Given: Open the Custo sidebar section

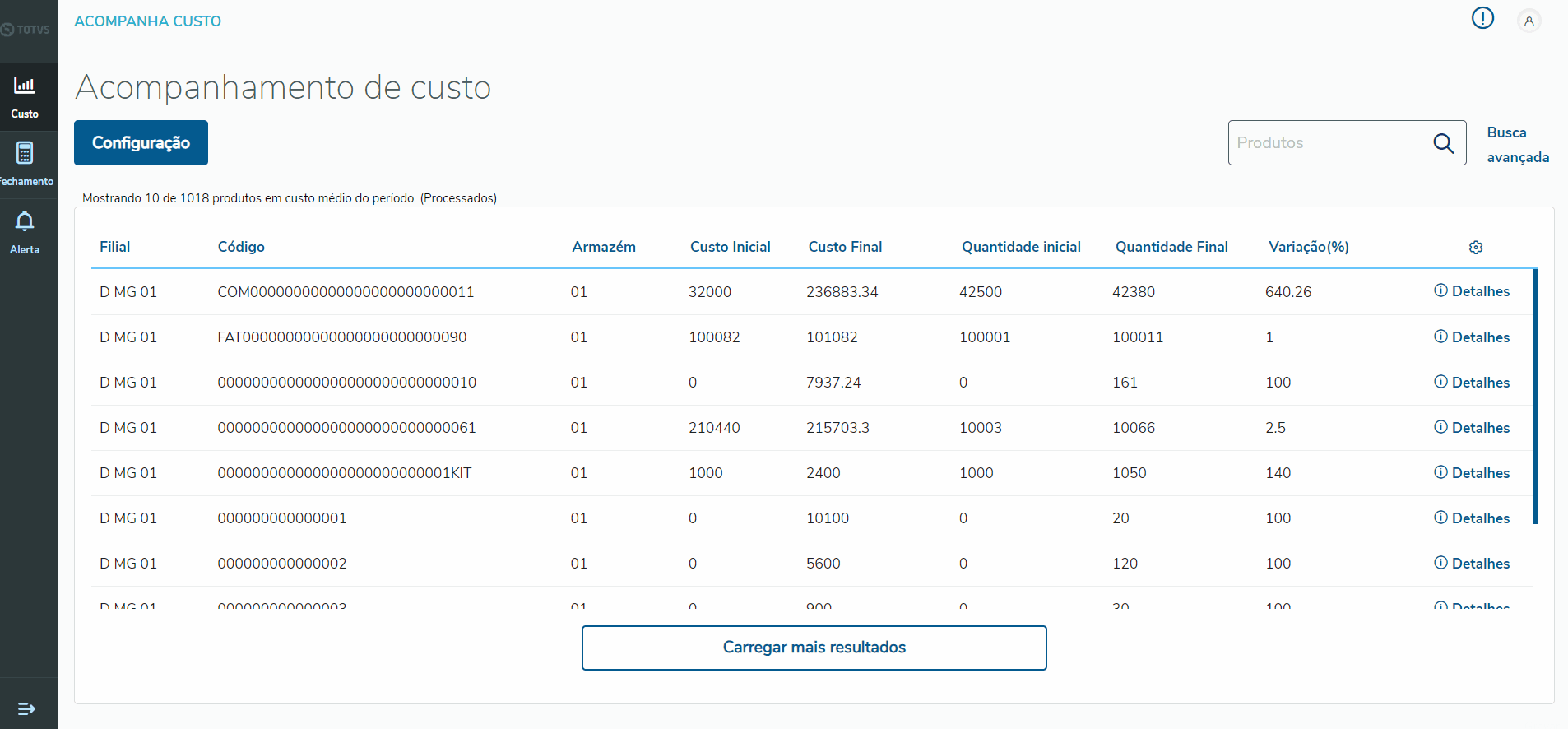Looking at the screenshot, I should coord(25,97).
